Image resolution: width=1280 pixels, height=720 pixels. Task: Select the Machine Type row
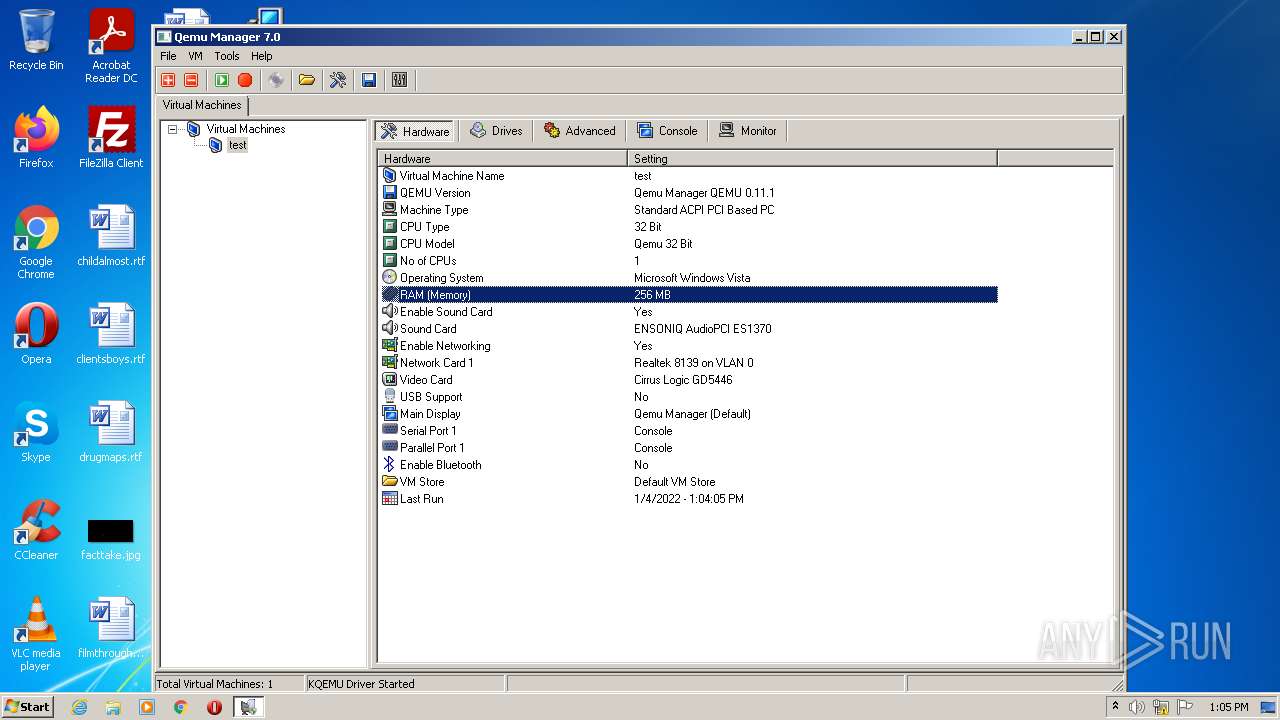(x=689, y=210)
